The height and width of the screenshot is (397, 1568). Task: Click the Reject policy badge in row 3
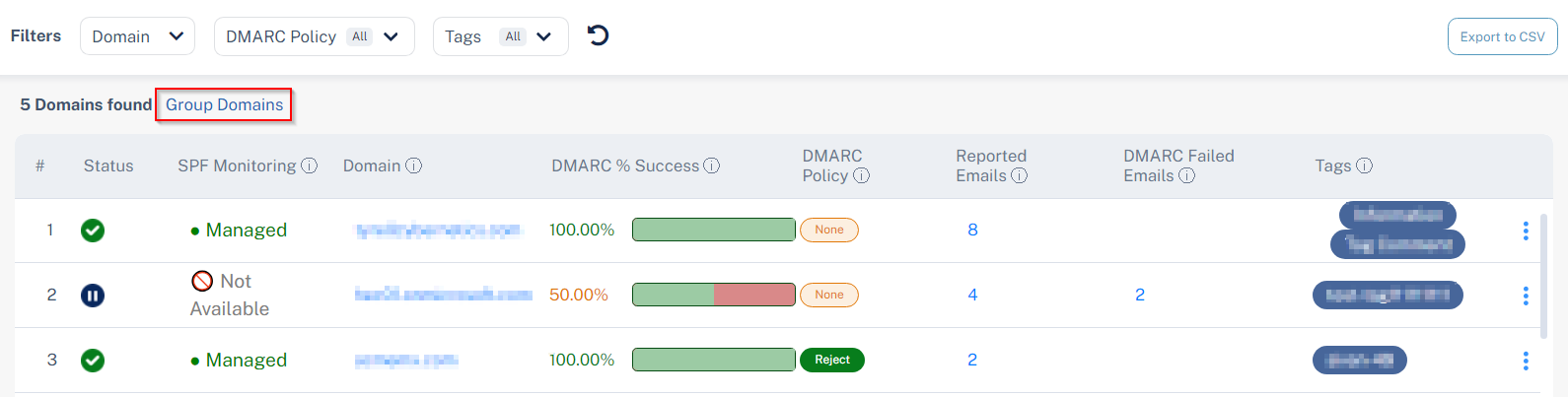832,360
